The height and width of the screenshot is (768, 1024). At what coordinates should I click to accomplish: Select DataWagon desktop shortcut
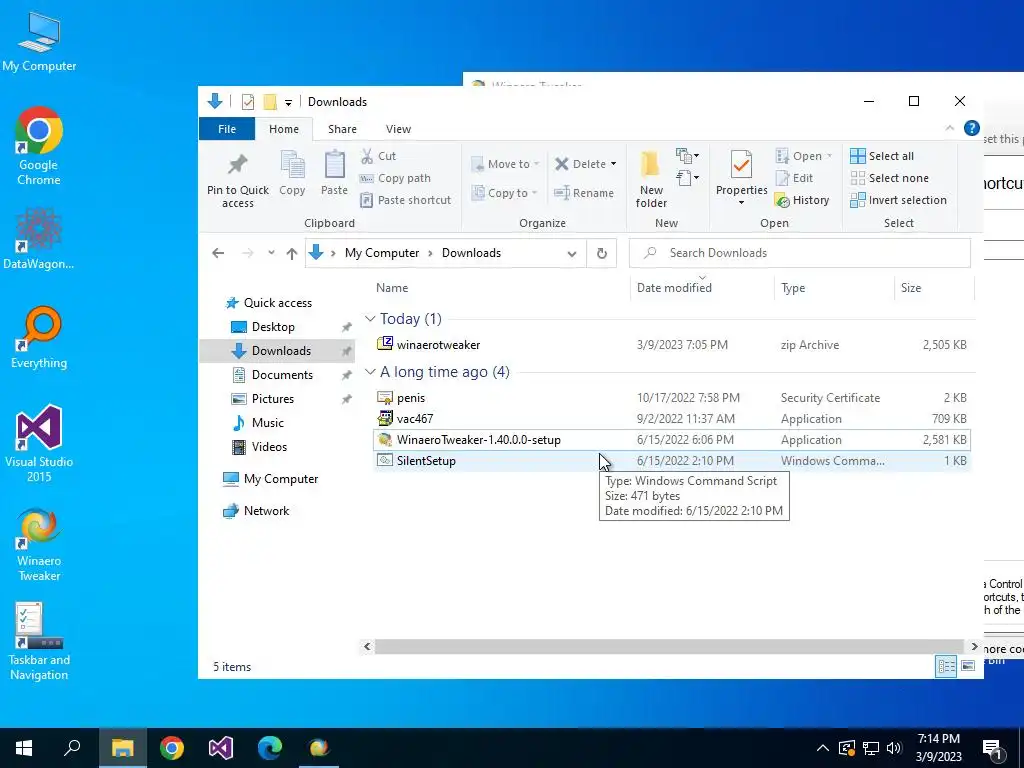pos(39,238)
